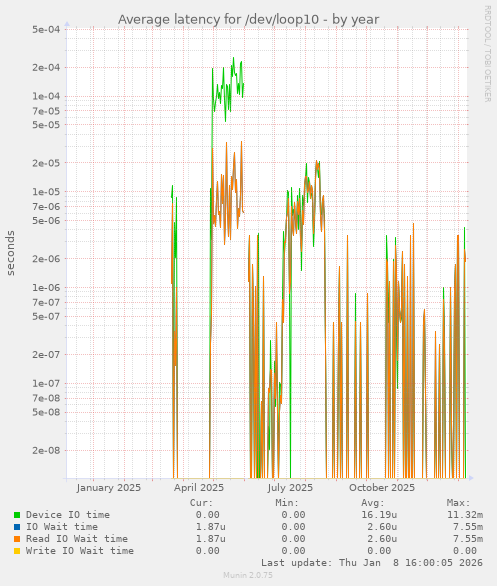Viewport: 497px width, 586px height.
Task: Click the '5e-04' y-axis label
Action: coord(46,29)
